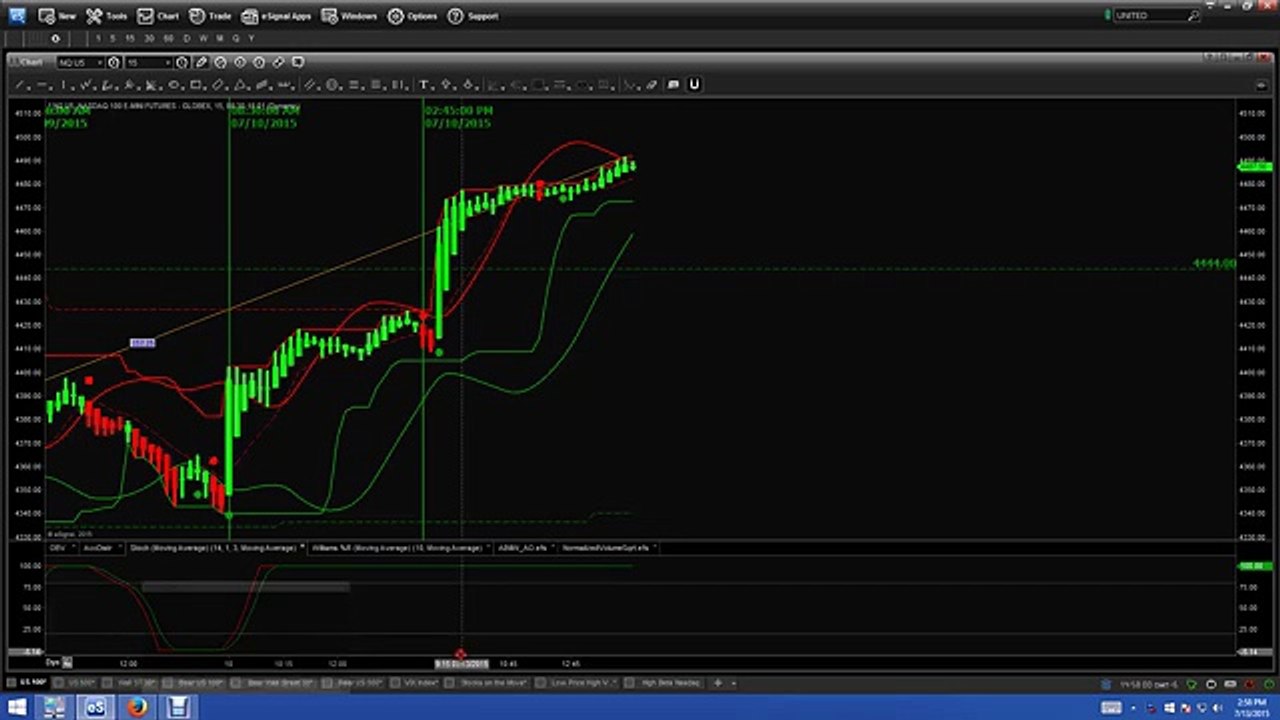The width and height of the screenshot is (1280, 720).
Task: Select the 15 minute interval button
Action: point(130,38)
